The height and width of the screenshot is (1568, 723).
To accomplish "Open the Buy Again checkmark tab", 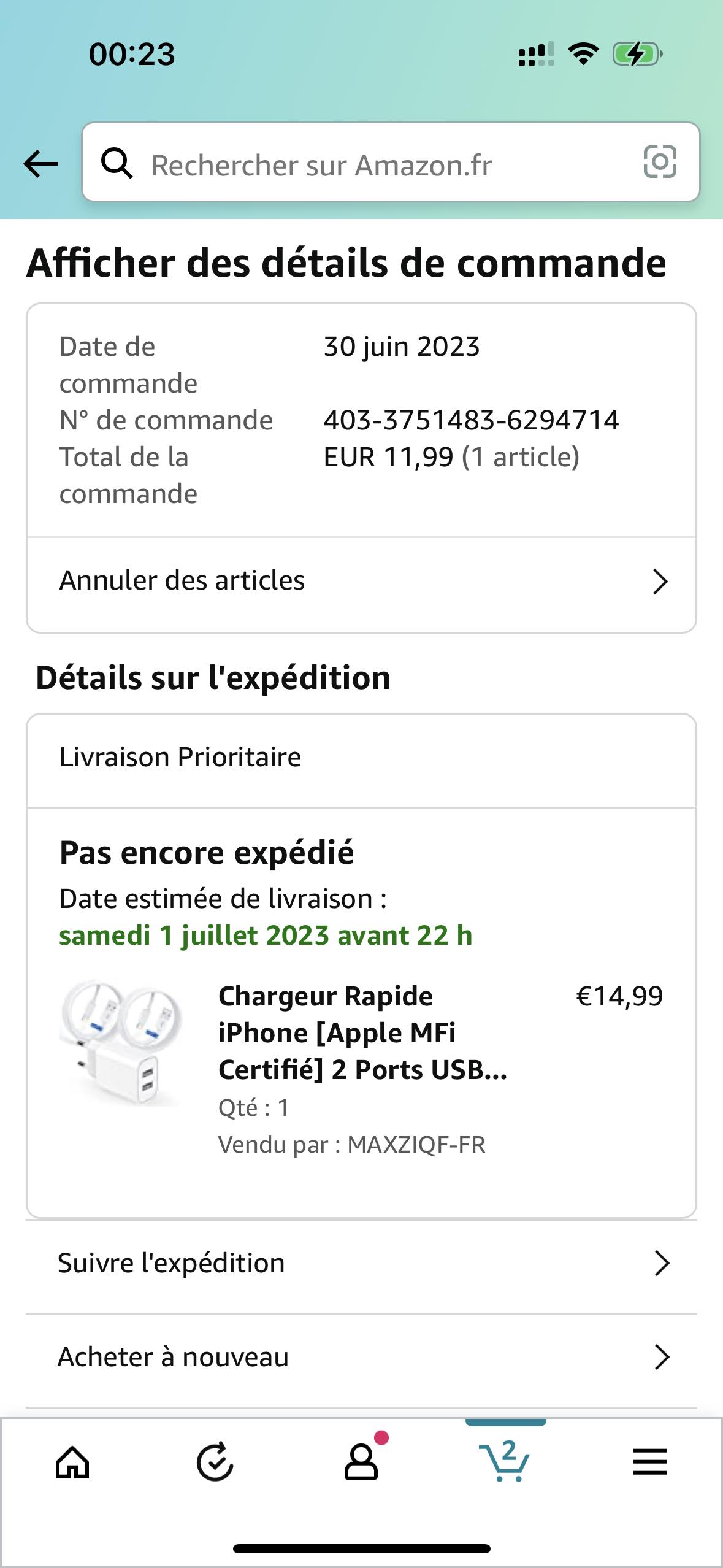I will coord(215,1462).
